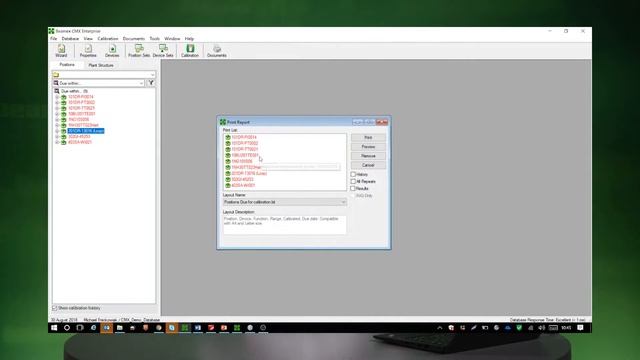The image size is (640, 360).
Task: Open the View menu
Action: click(88, 39)
